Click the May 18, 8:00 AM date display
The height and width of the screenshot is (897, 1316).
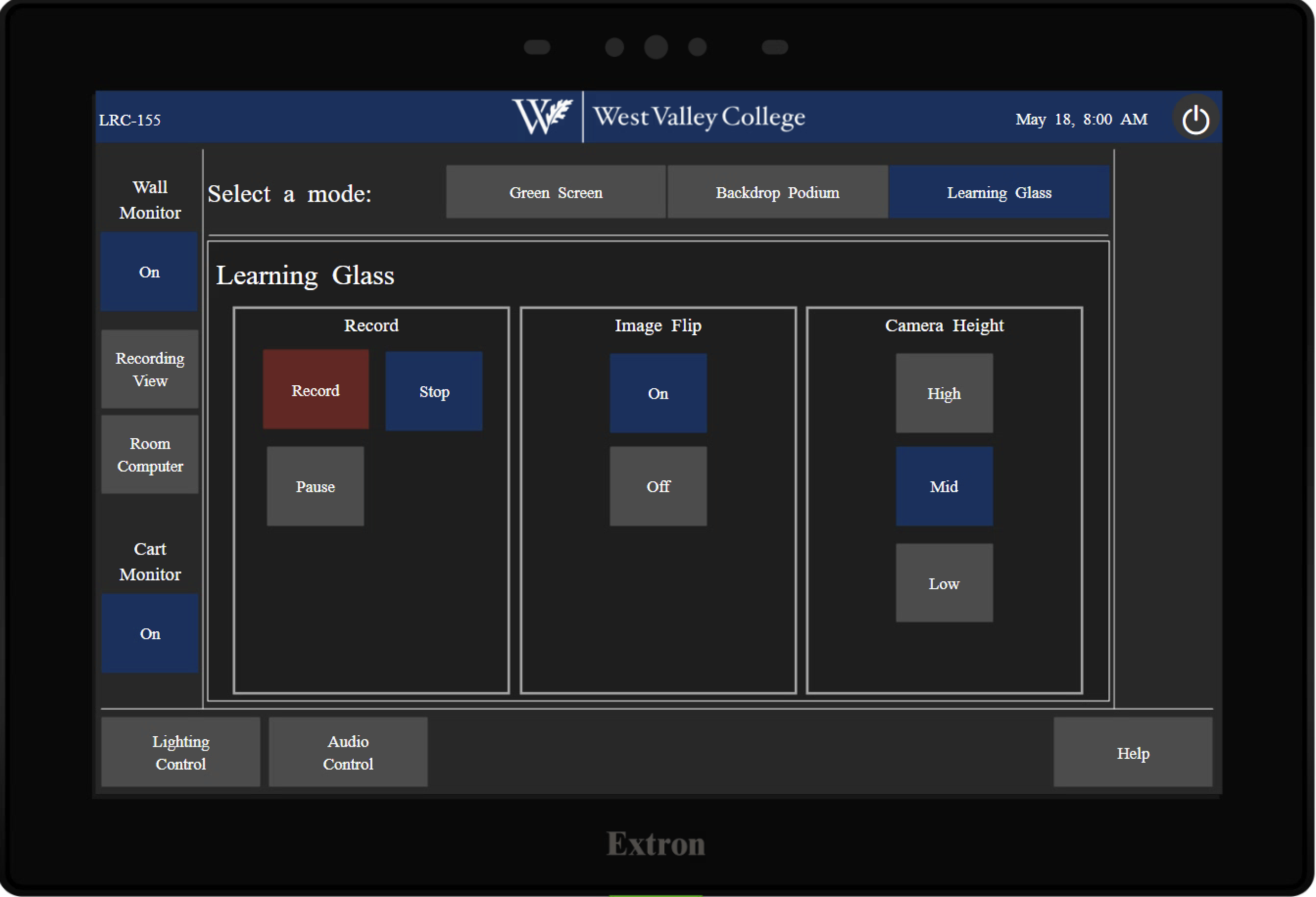[x=1081, y=119]
